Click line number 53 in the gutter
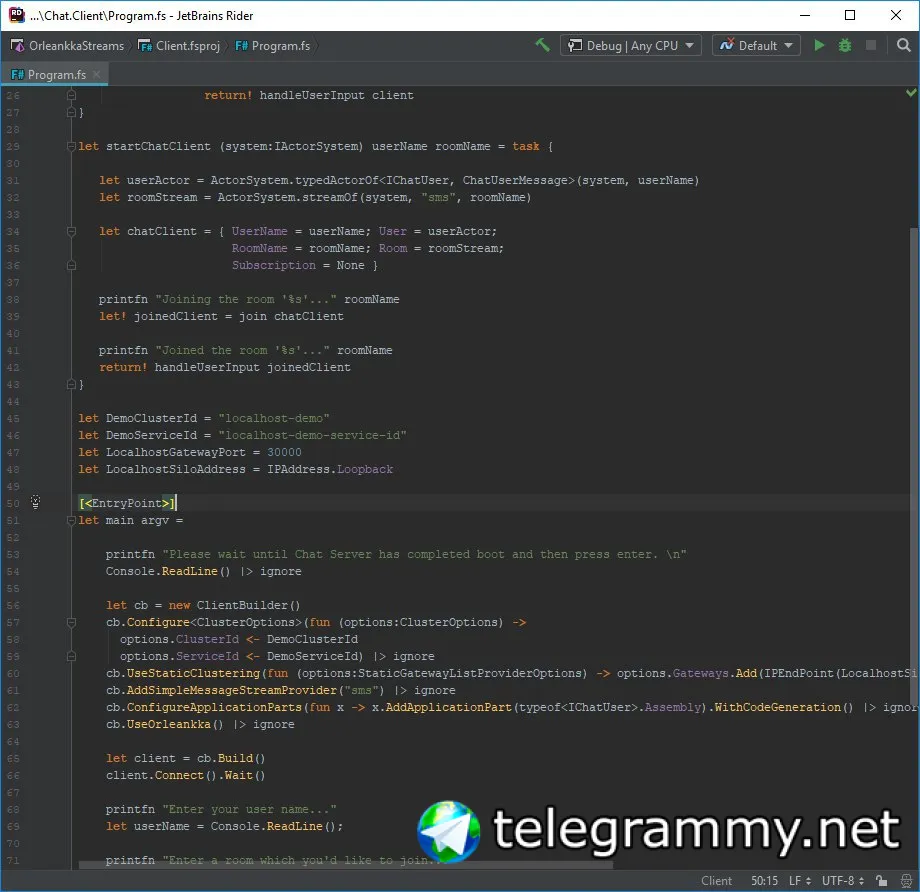Image resolution: width=920 pixels, height=892 pixels. point(13,555)
